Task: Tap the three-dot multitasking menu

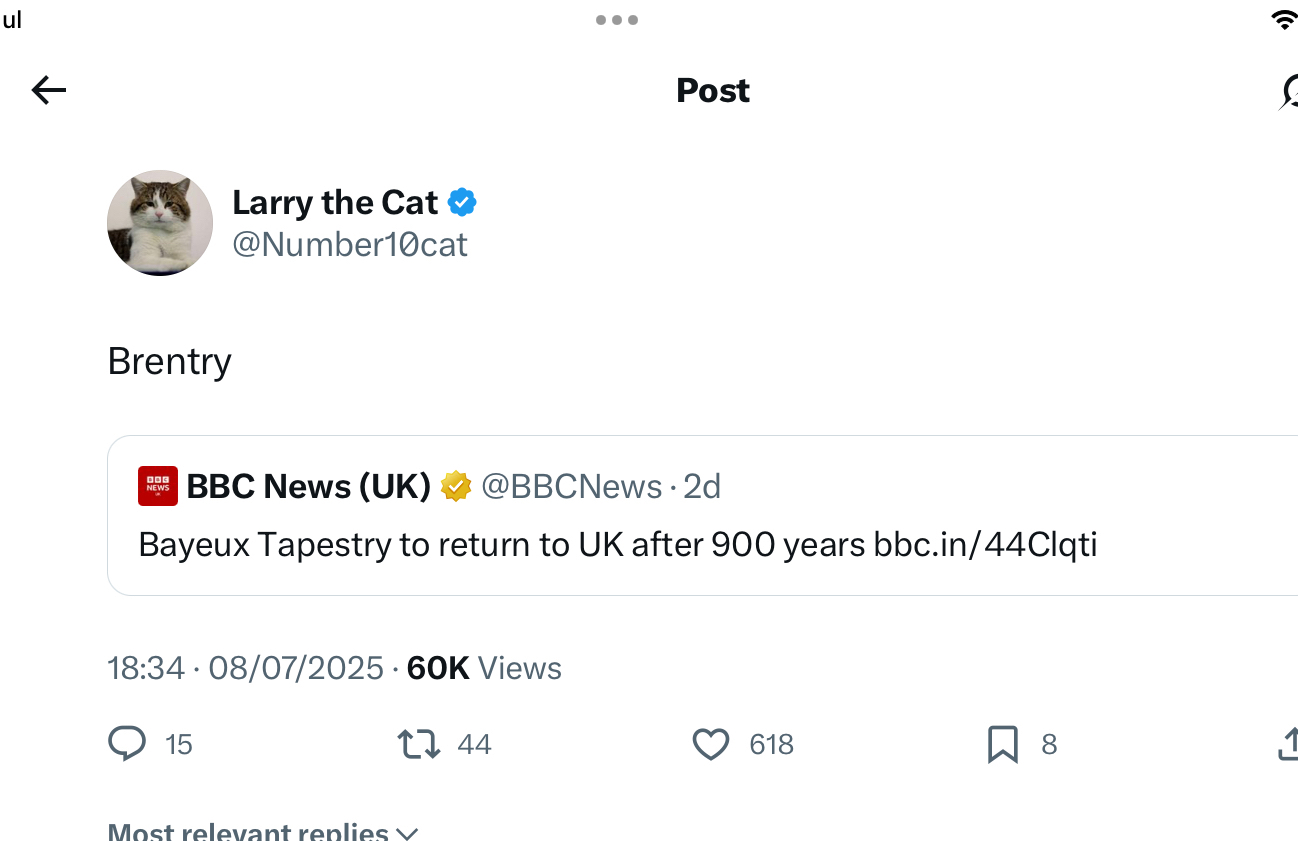Action: click(616, 20)
